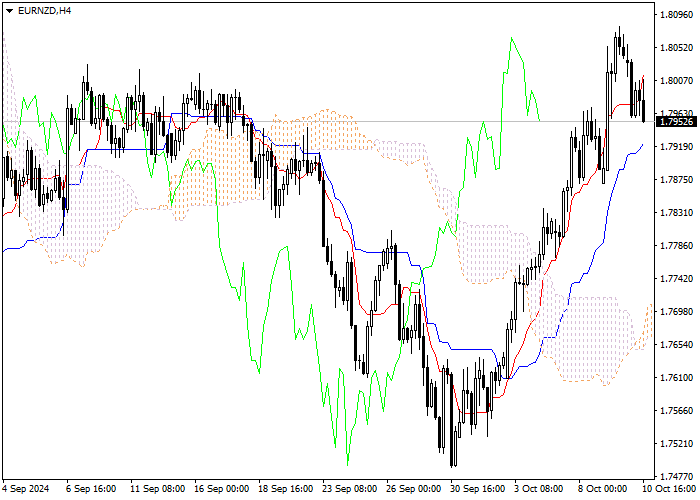700x500 pixels.
Task: Click the 23 Sep 08:00 time label
Action: [x=350, y=489]
